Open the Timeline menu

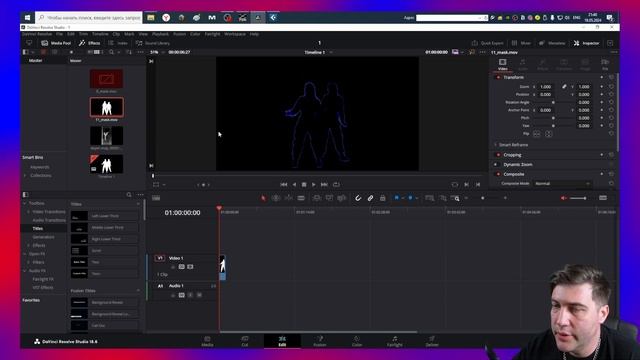[x=100, y=34]
